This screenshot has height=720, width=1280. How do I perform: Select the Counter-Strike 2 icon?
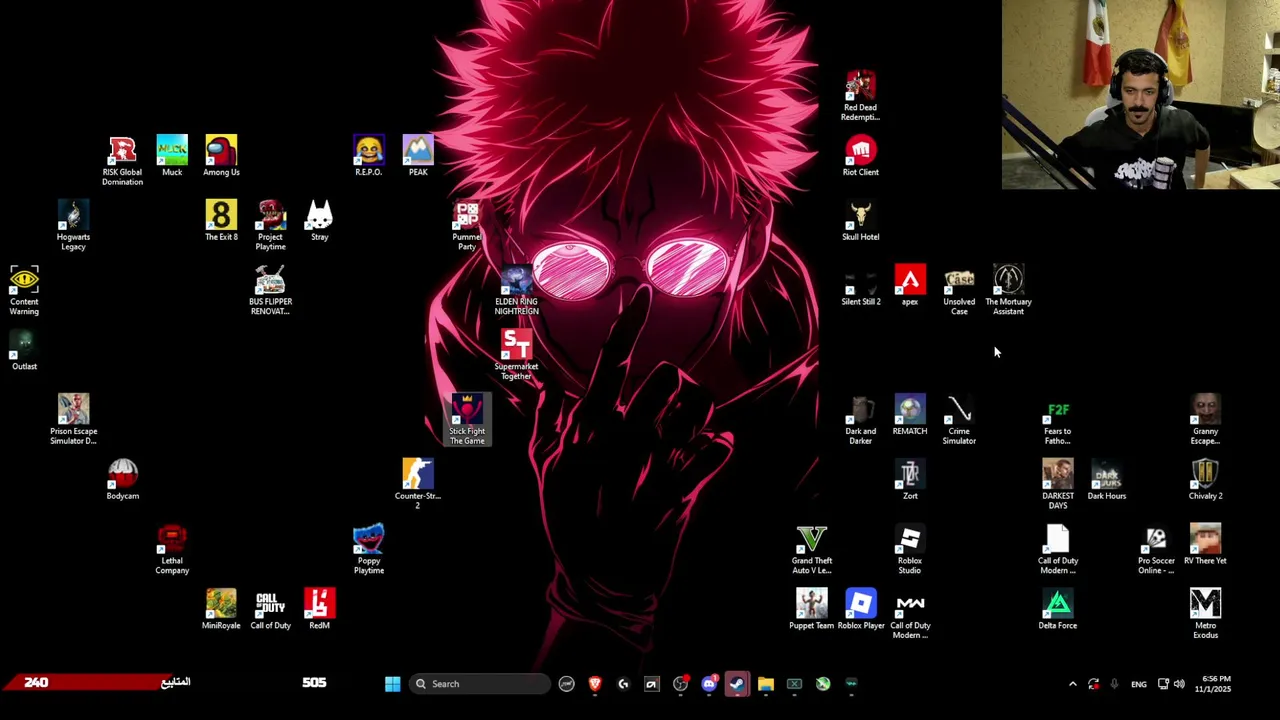(418, 485)
